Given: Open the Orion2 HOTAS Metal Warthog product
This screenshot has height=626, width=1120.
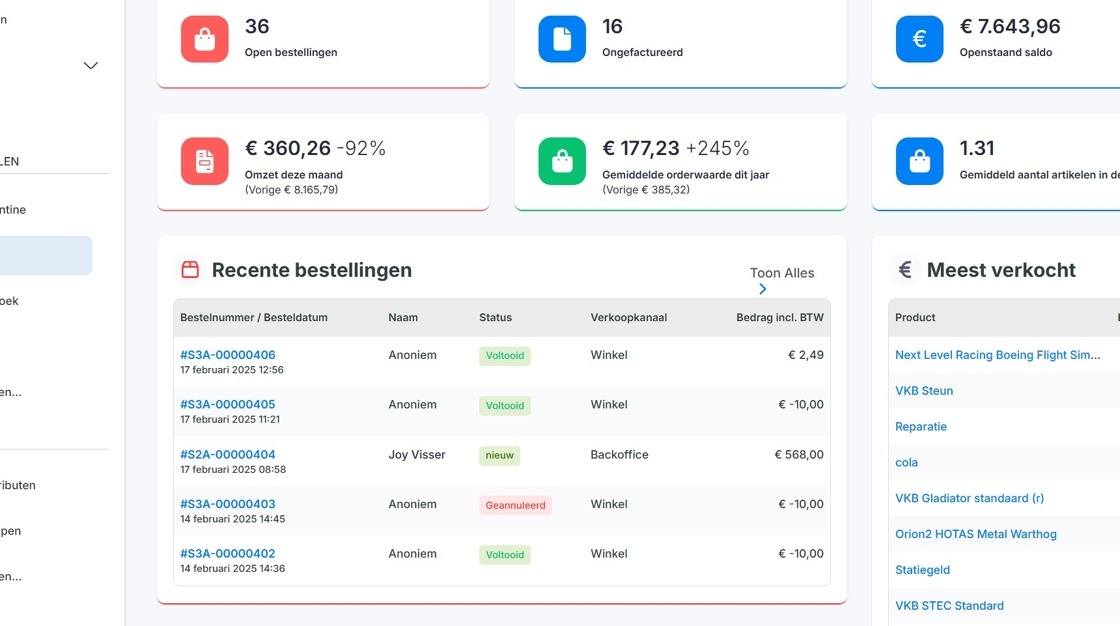Looking at the screenshot, I should [x=976, y=534].
